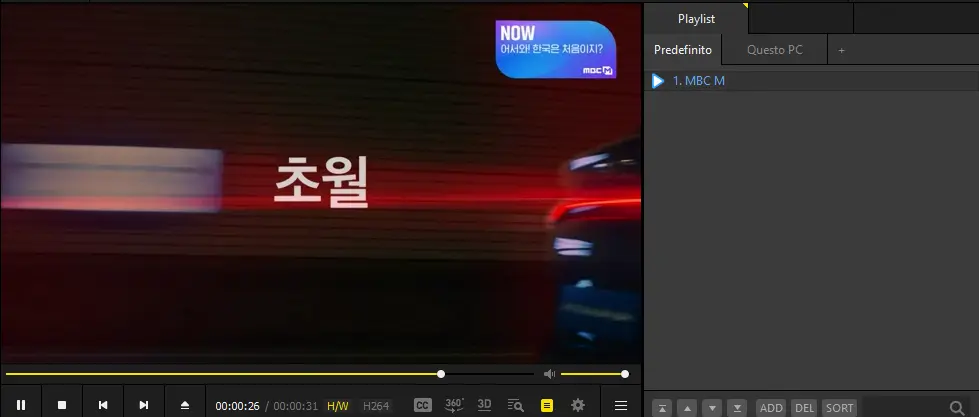Toggle 3D video mode

click(x=484, y=405)
